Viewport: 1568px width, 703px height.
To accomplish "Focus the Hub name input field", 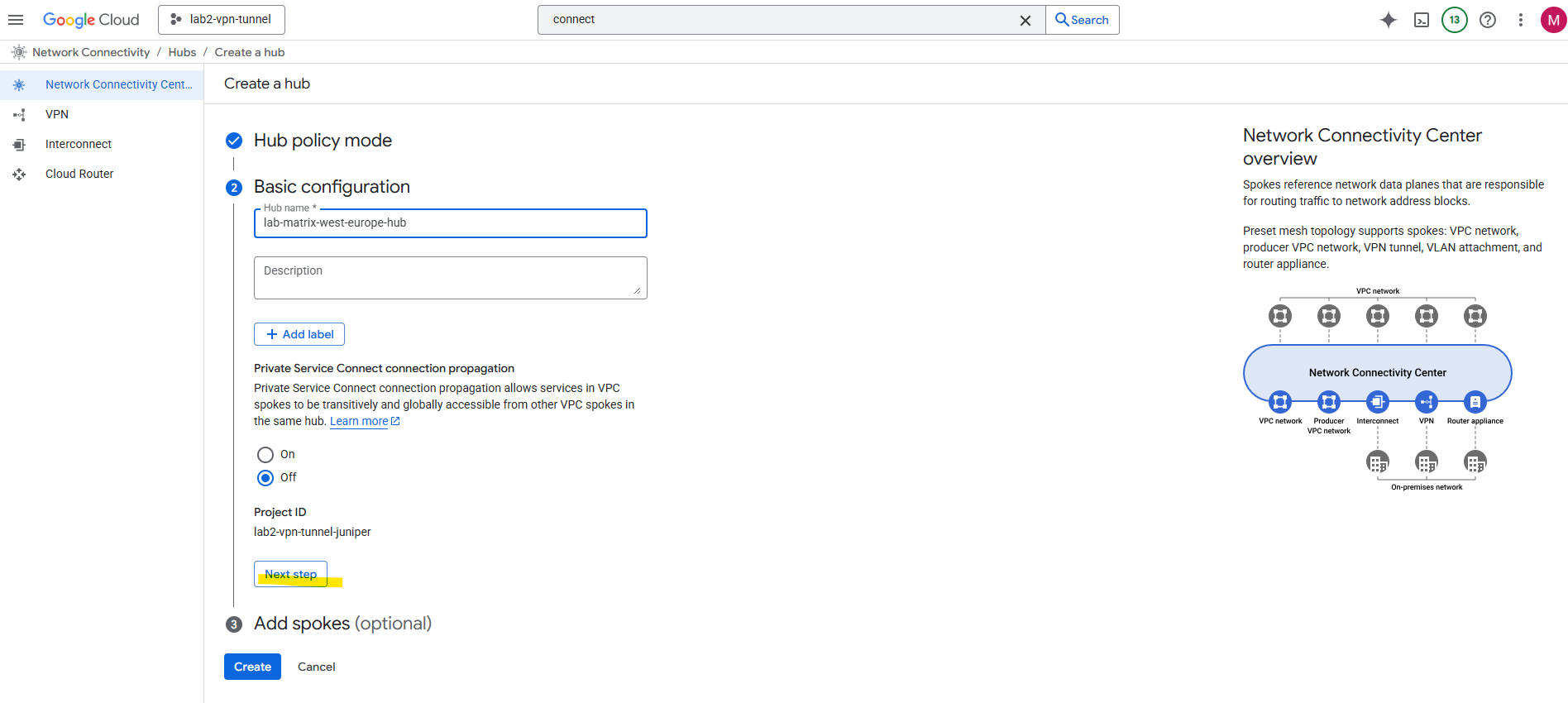I will [451, 223].
